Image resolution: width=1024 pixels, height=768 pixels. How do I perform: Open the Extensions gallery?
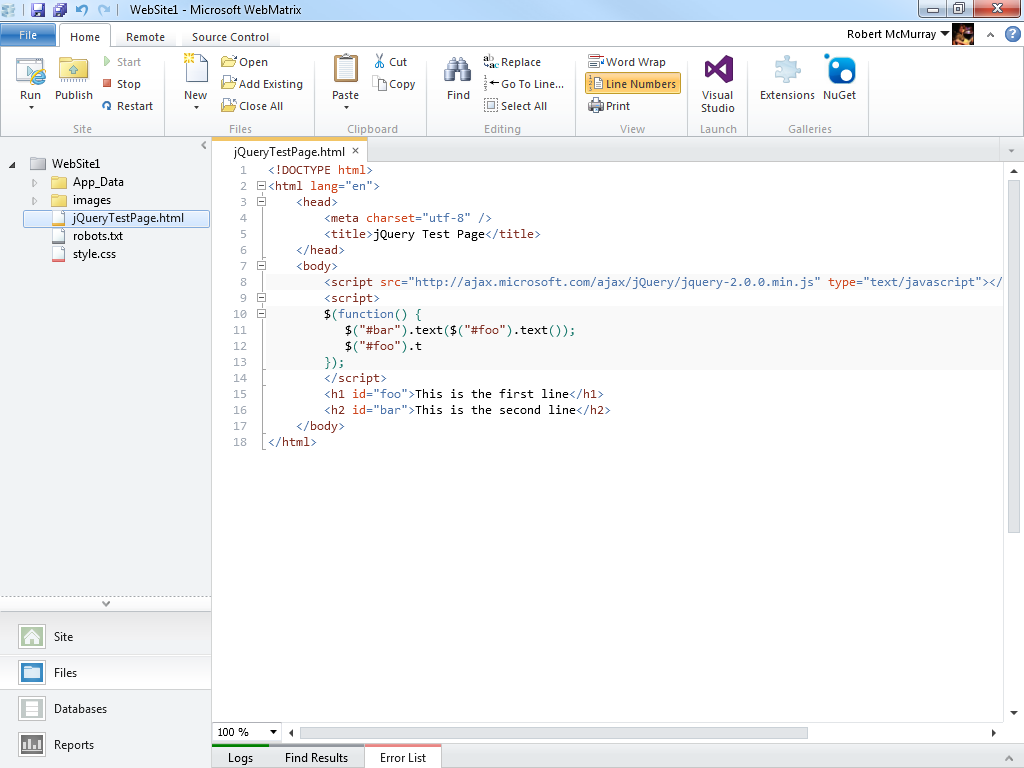787,72
